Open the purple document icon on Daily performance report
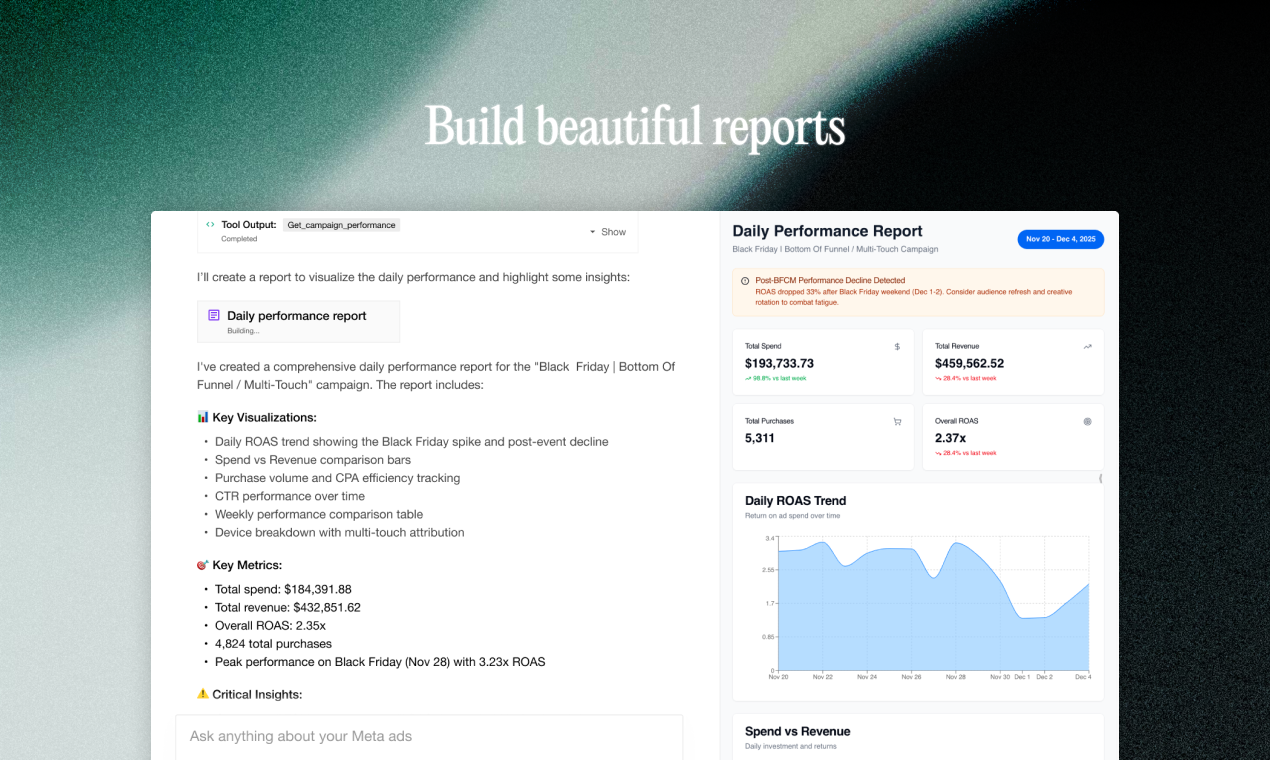This screenshot has height=760, width=1270. click(213, 314)
